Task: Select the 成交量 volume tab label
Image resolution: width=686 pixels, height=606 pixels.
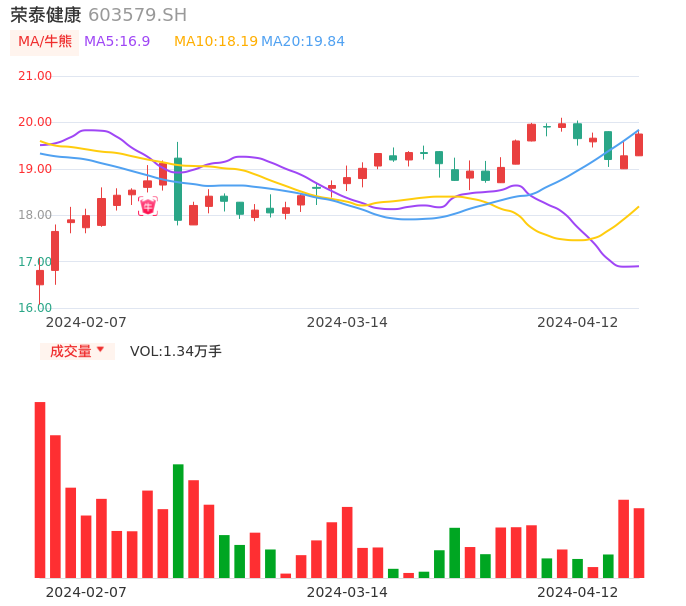Action: [x=70, y=351]
